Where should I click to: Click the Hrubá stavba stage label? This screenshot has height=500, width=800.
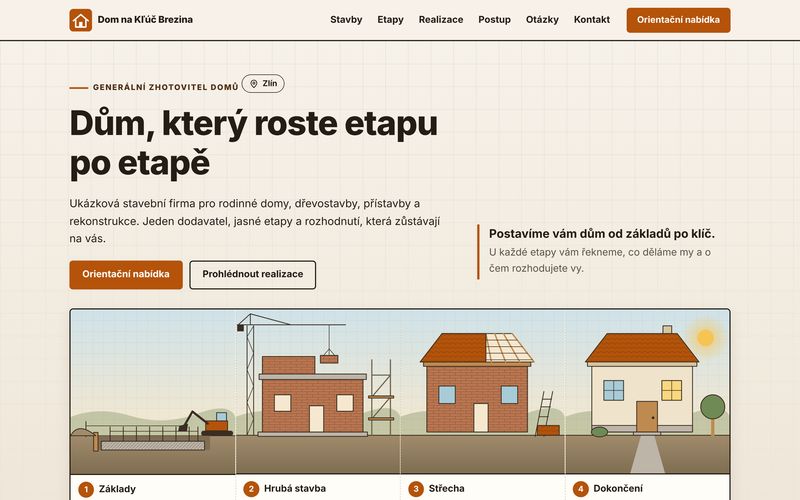point(294,488)
